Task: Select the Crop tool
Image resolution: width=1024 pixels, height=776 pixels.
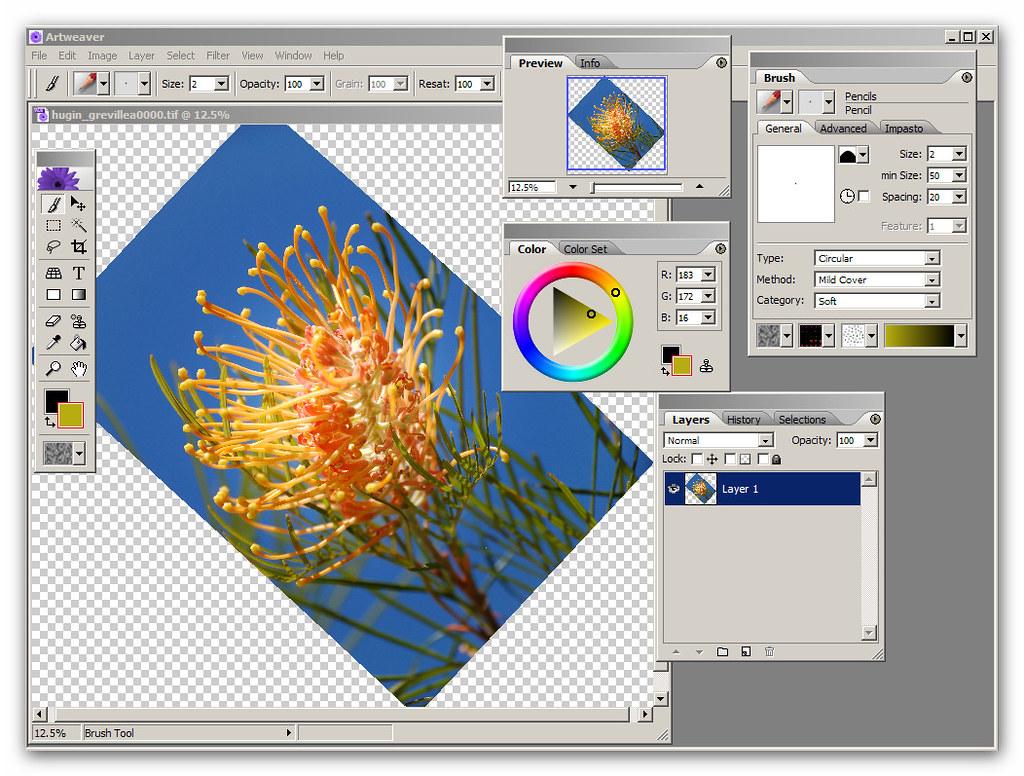Action: pos(78,247)
